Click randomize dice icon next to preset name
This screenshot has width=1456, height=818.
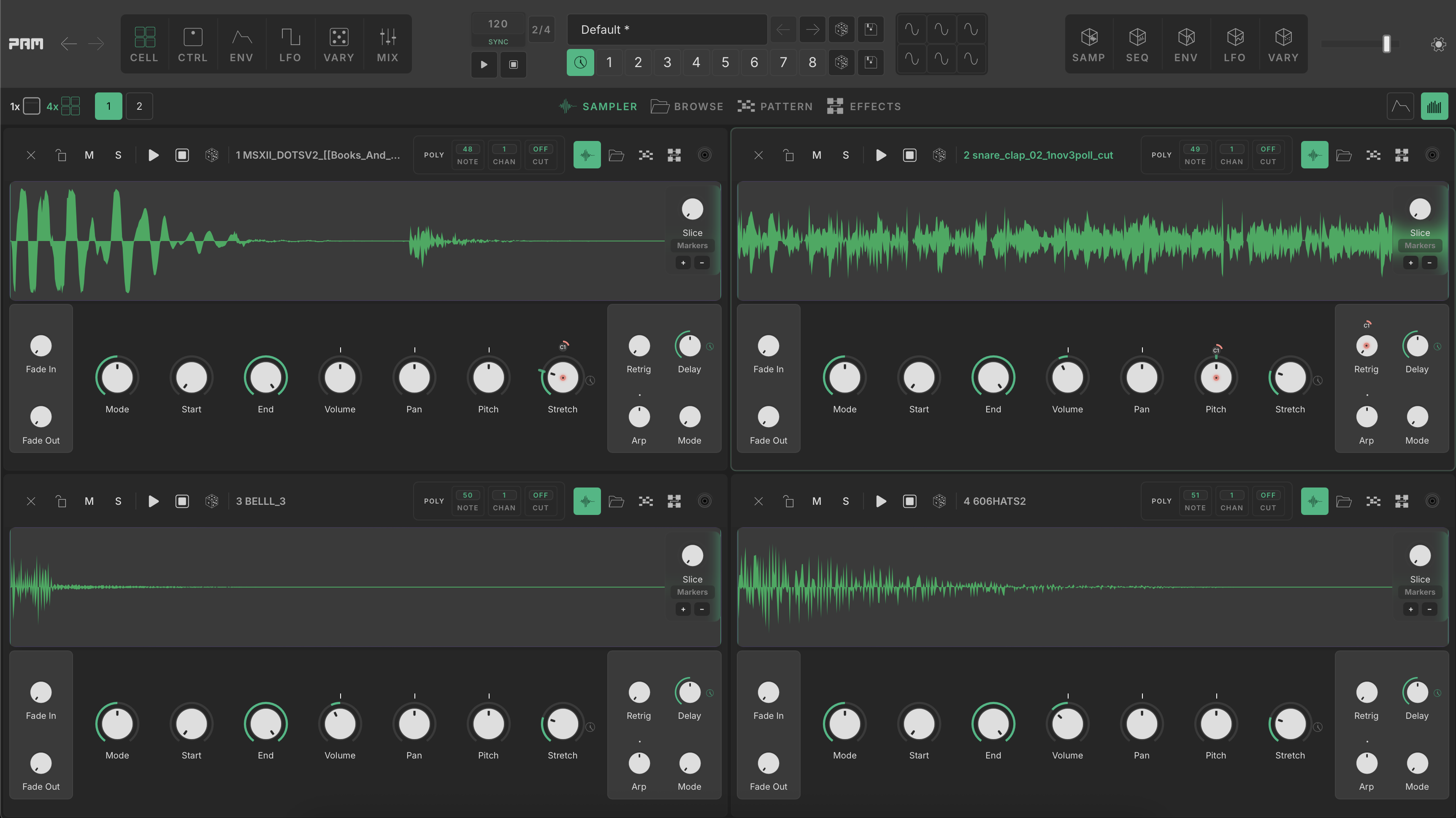pos(841,30)
